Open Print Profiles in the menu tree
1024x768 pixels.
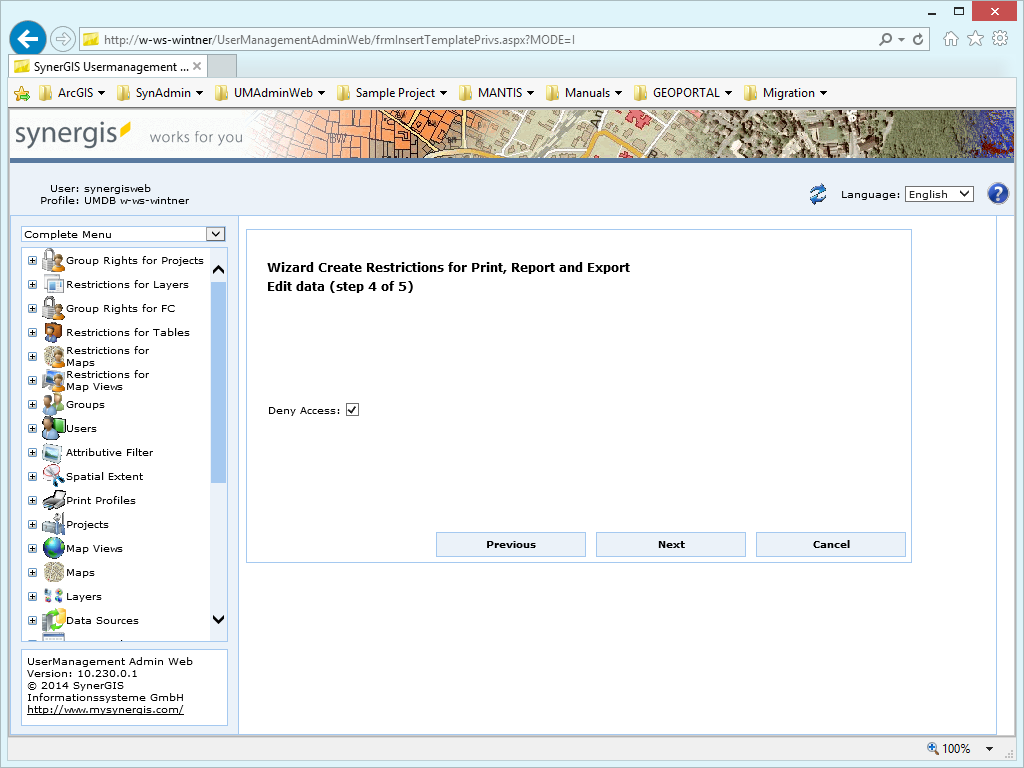tap(52, 500)
